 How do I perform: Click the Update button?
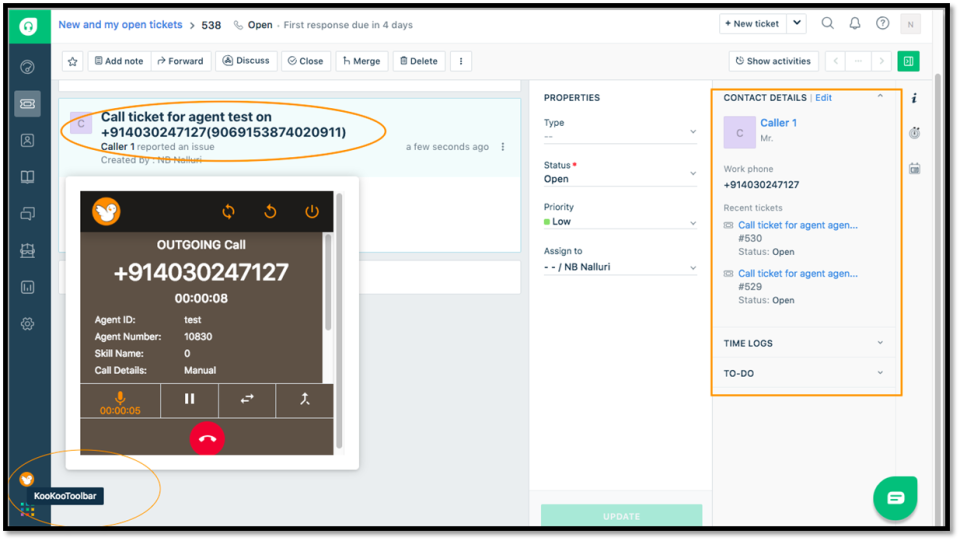[621, 516]
